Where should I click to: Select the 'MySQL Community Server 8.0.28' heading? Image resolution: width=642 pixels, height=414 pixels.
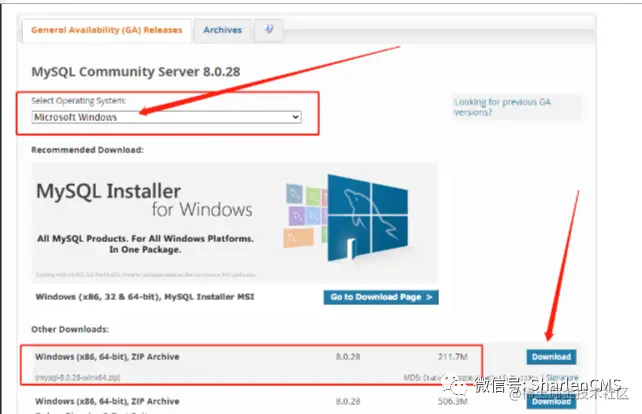pyautogui.click(x=136, y=72)
